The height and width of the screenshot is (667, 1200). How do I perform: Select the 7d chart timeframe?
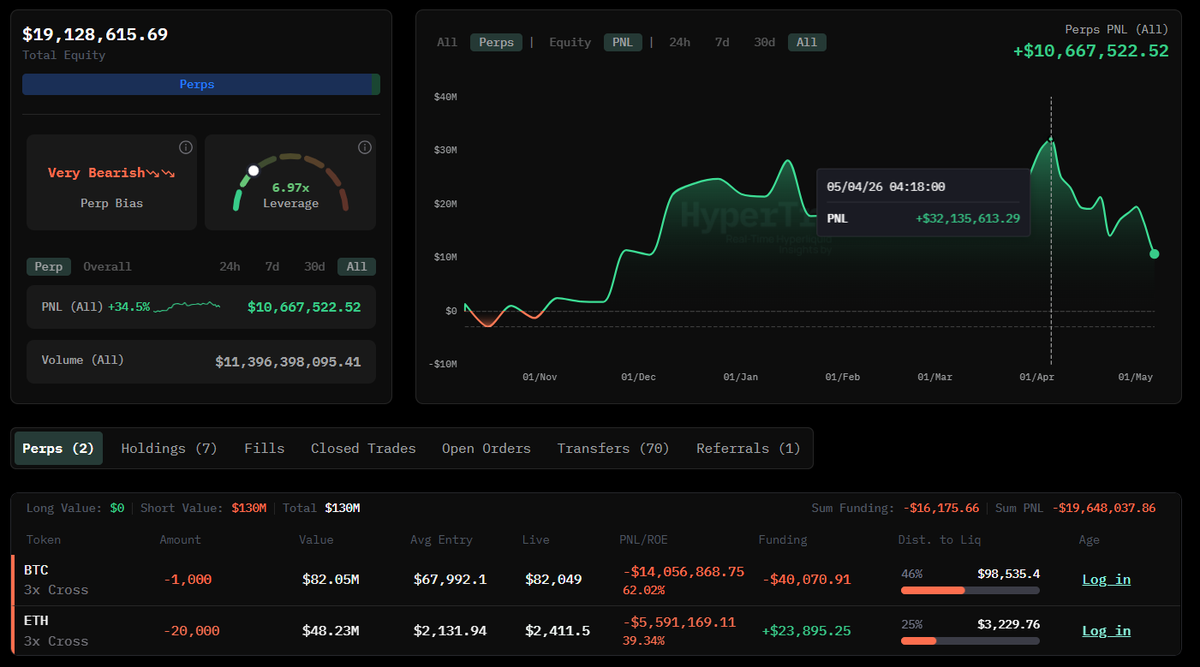(722, 42)
